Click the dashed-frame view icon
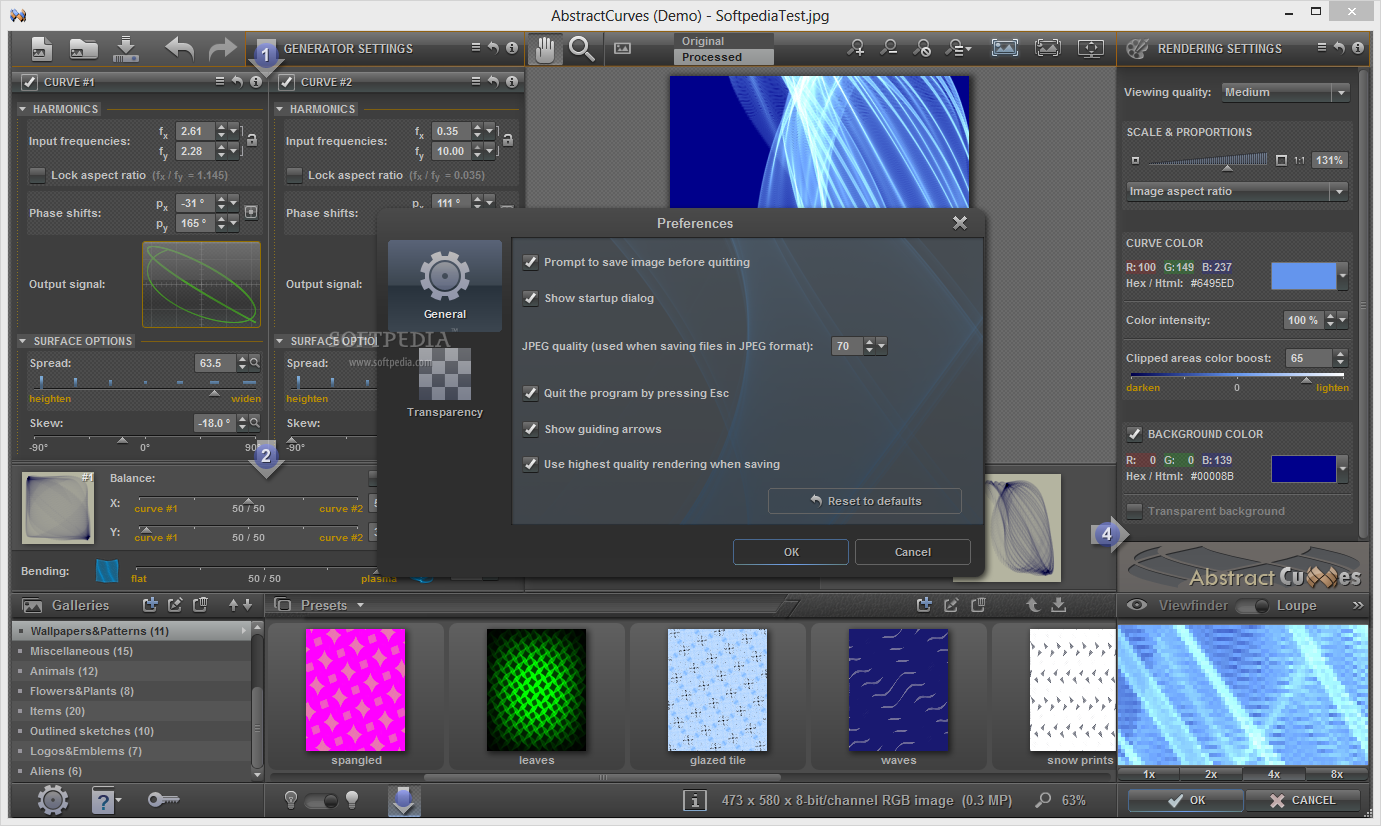The width and height of the screenshot is (1381, 826). coord(1047,47)
